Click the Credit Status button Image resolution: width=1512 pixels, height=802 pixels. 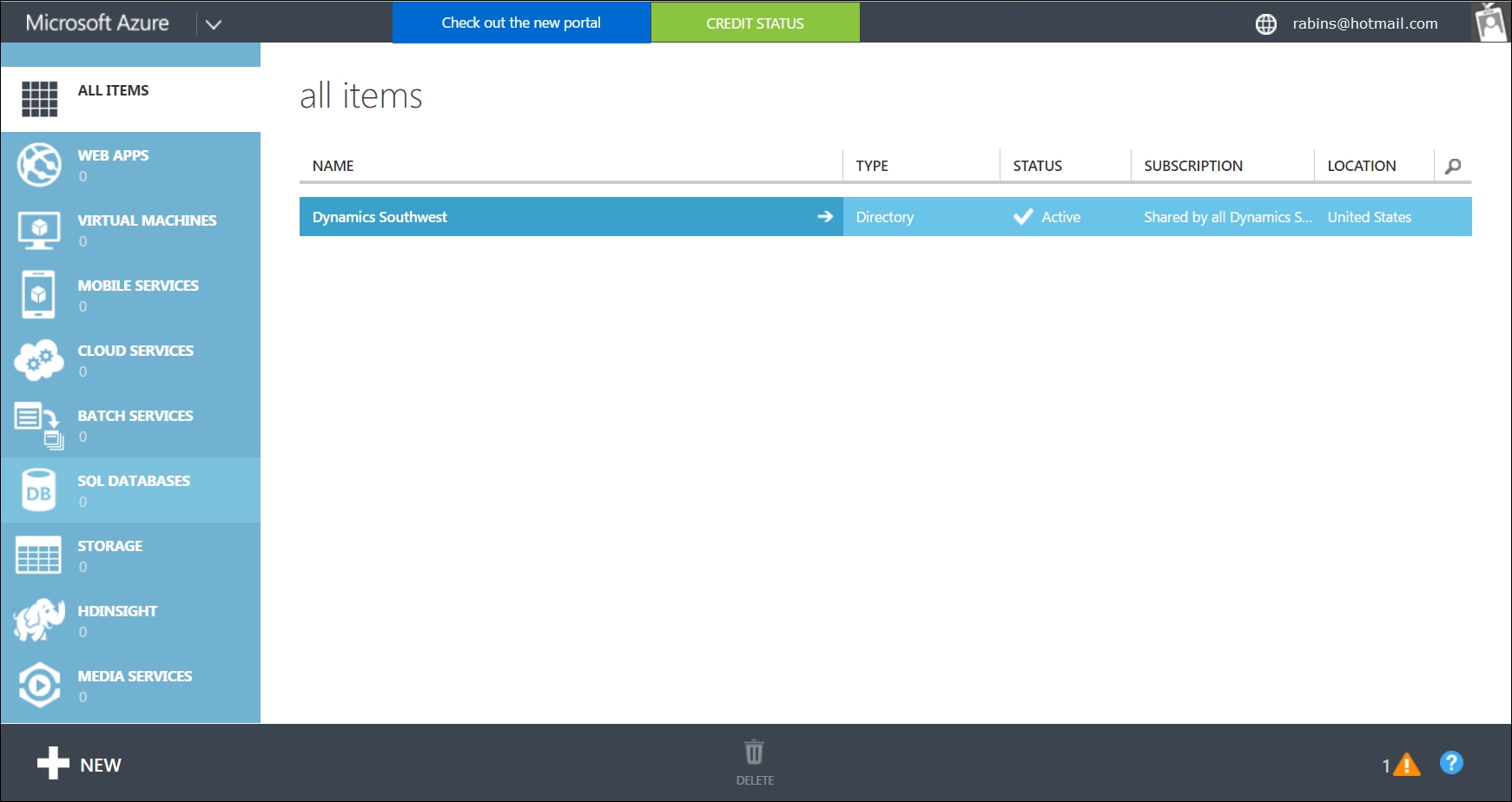pos(755,23)
